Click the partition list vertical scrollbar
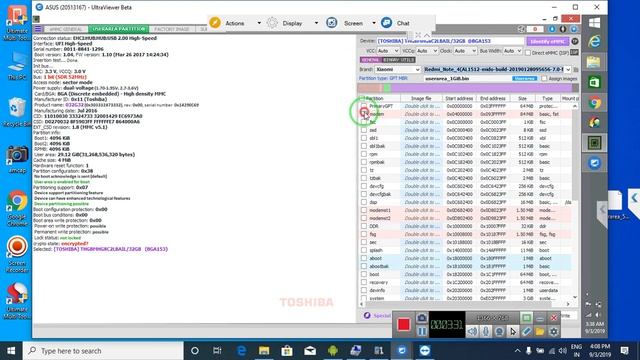Image resolution: width=640 pixels, height=360 pixels. [575, 201]
